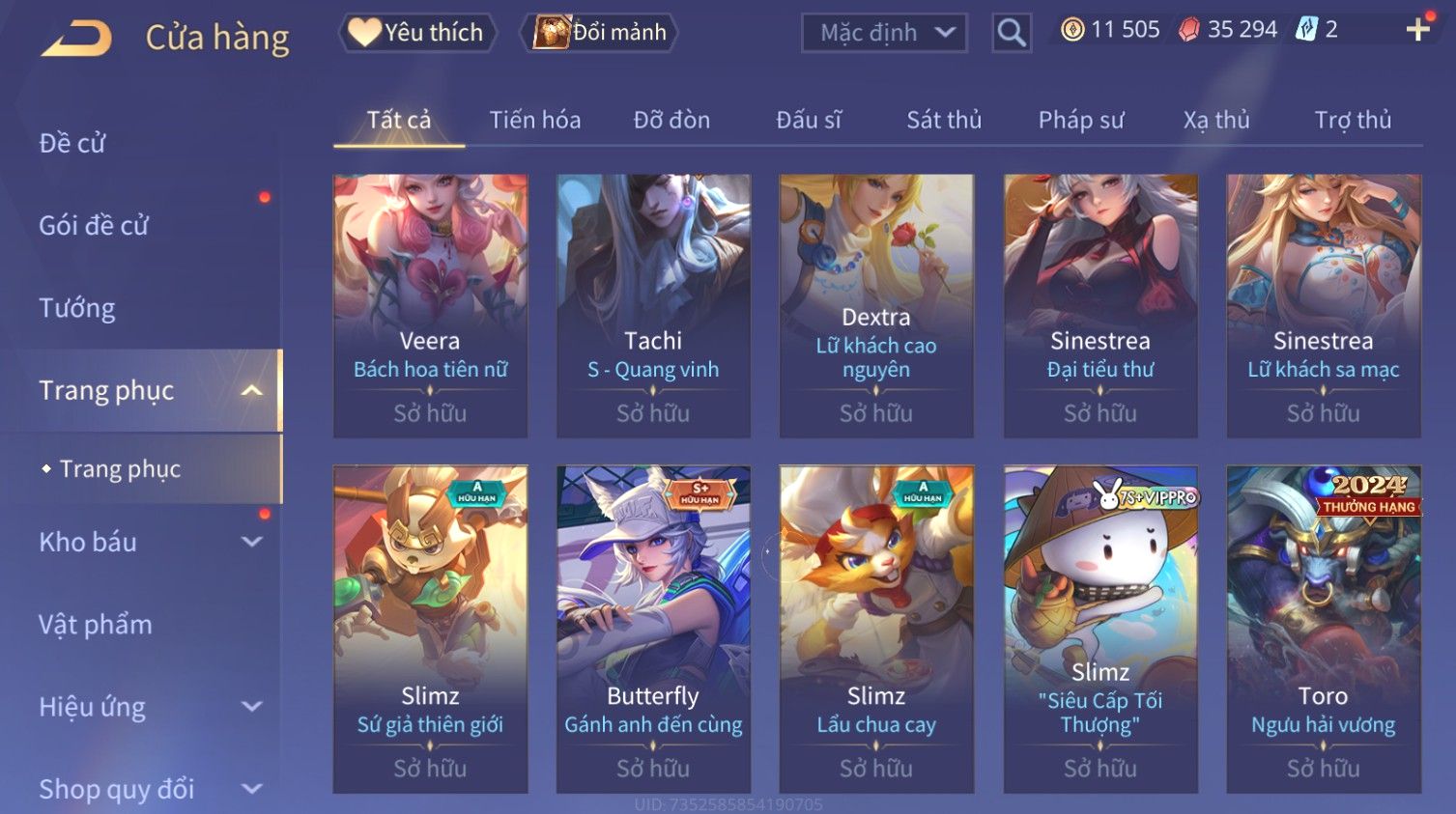This screenshot has width=1456, height=814.
Task: Open Gói đề cử in sidebar
Action: (94, 225)
